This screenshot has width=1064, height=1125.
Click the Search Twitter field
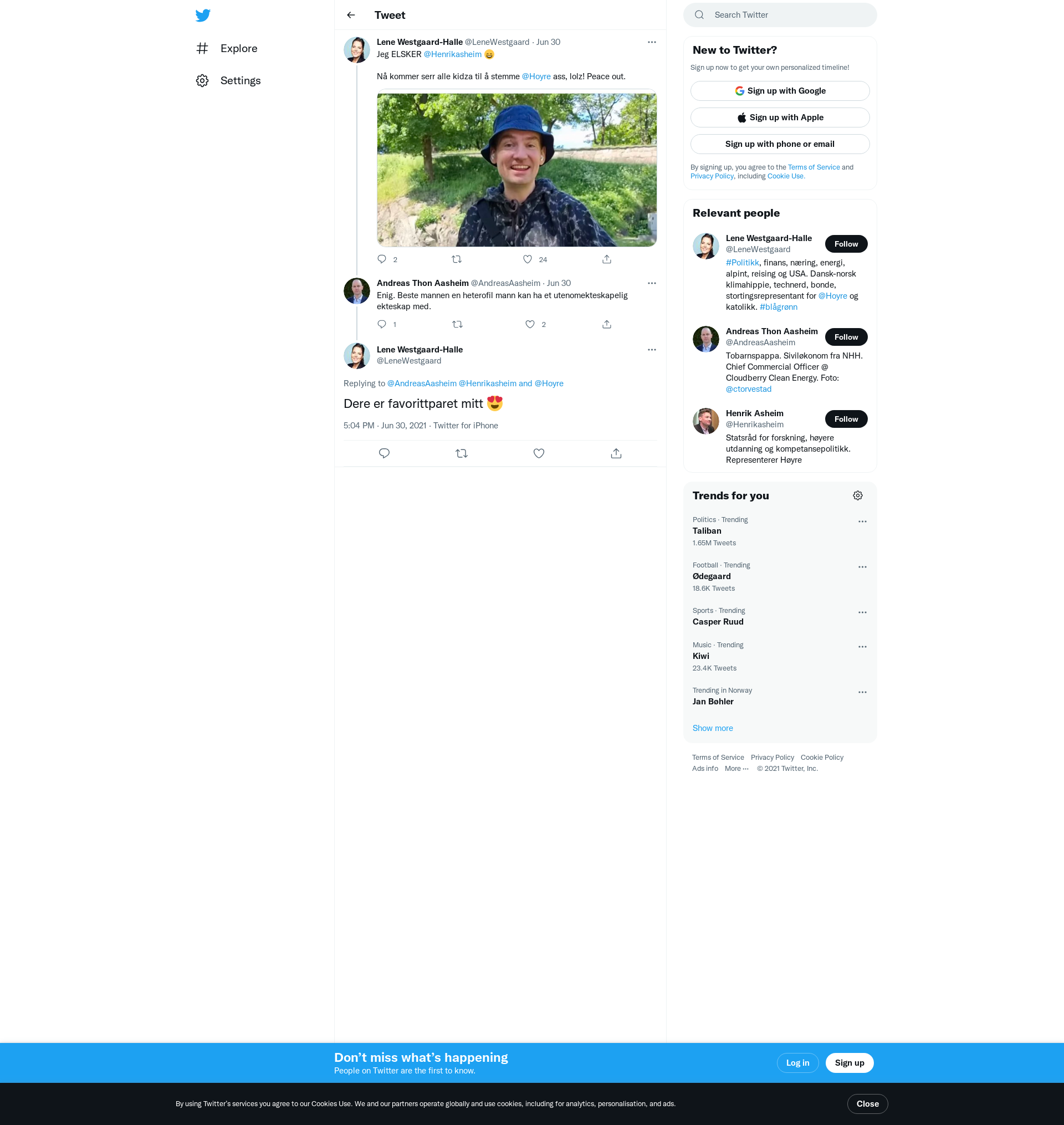(x=780, y=15)
